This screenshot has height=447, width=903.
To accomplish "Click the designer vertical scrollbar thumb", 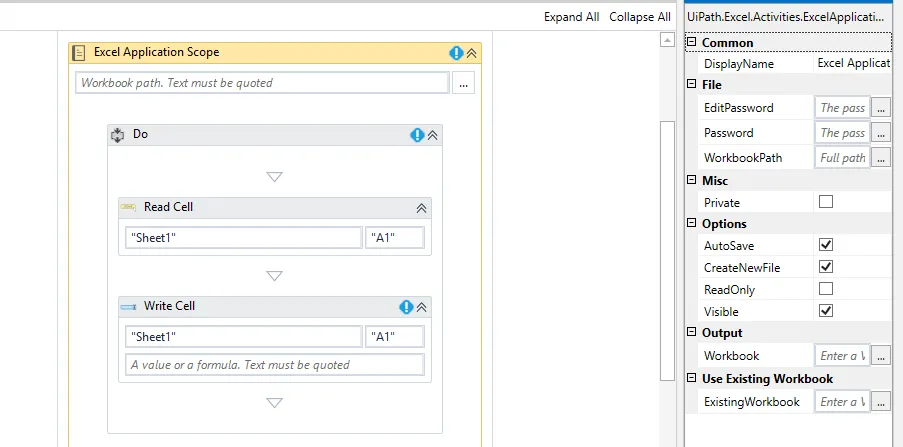I will [x=667, y=251].
